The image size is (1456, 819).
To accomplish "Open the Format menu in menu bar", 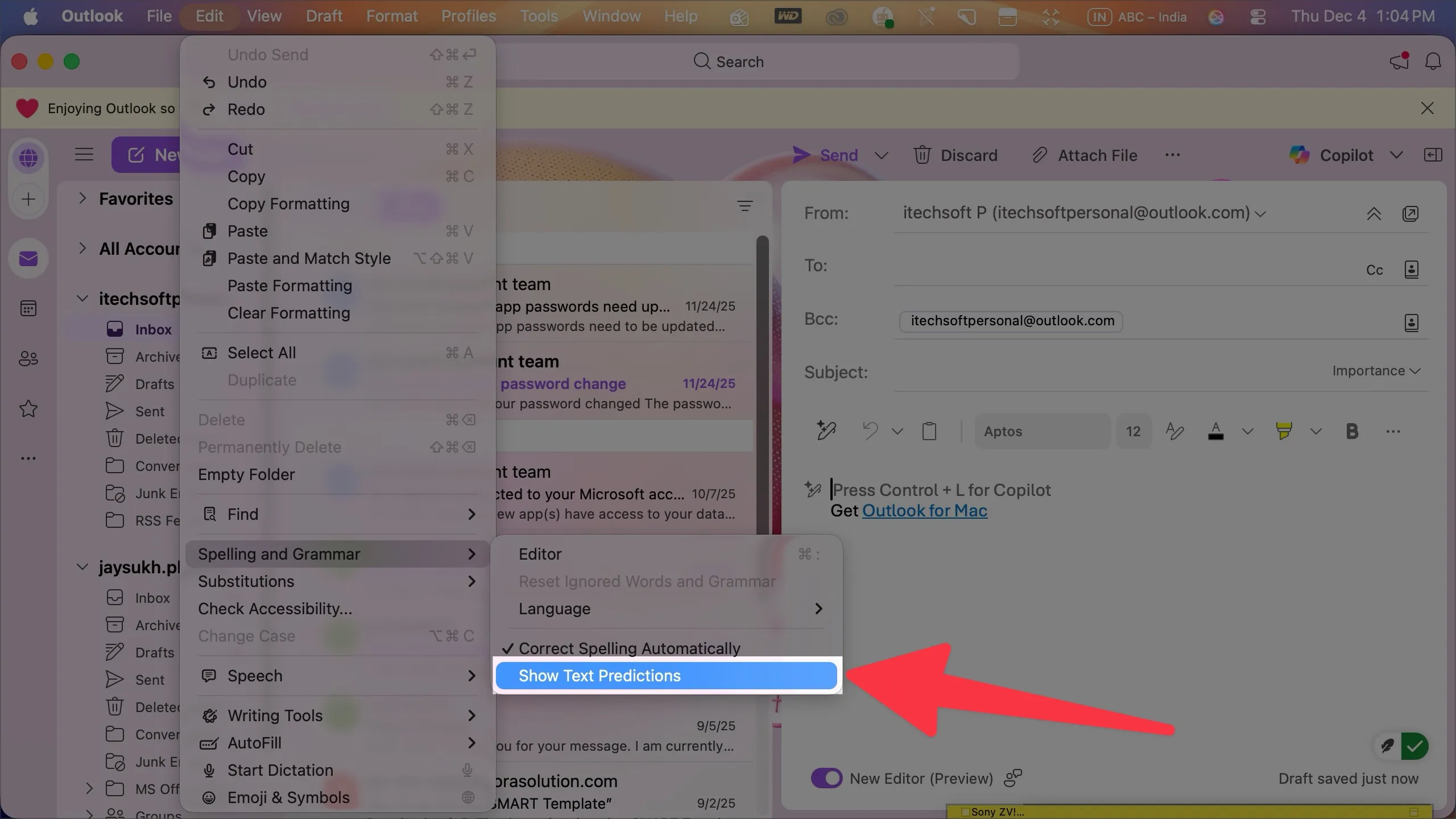I will (391, 16).
